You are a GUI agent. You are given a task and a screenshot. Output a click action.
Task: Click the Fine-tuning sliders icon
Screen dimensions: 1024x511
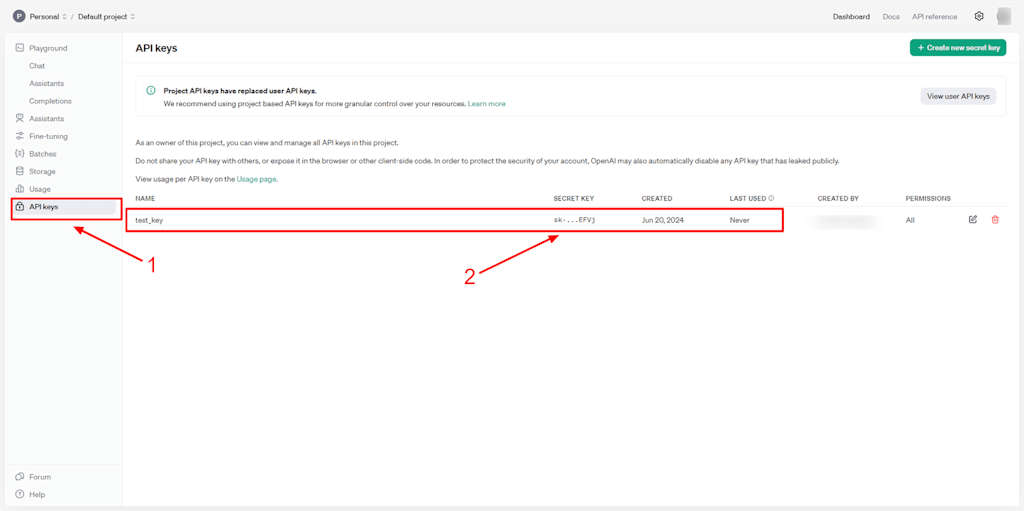click(x=20, y=137)
